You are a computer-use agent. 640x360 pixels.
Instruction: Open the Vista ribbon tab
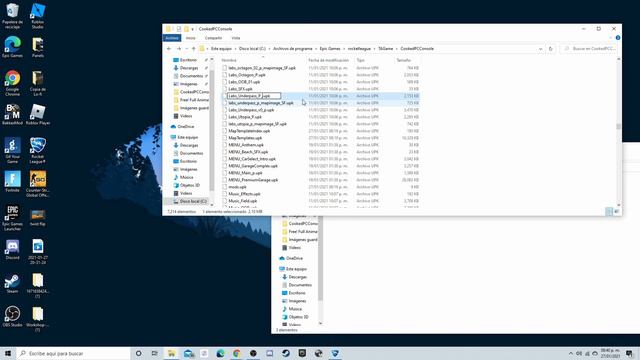(x=236, y=38)
